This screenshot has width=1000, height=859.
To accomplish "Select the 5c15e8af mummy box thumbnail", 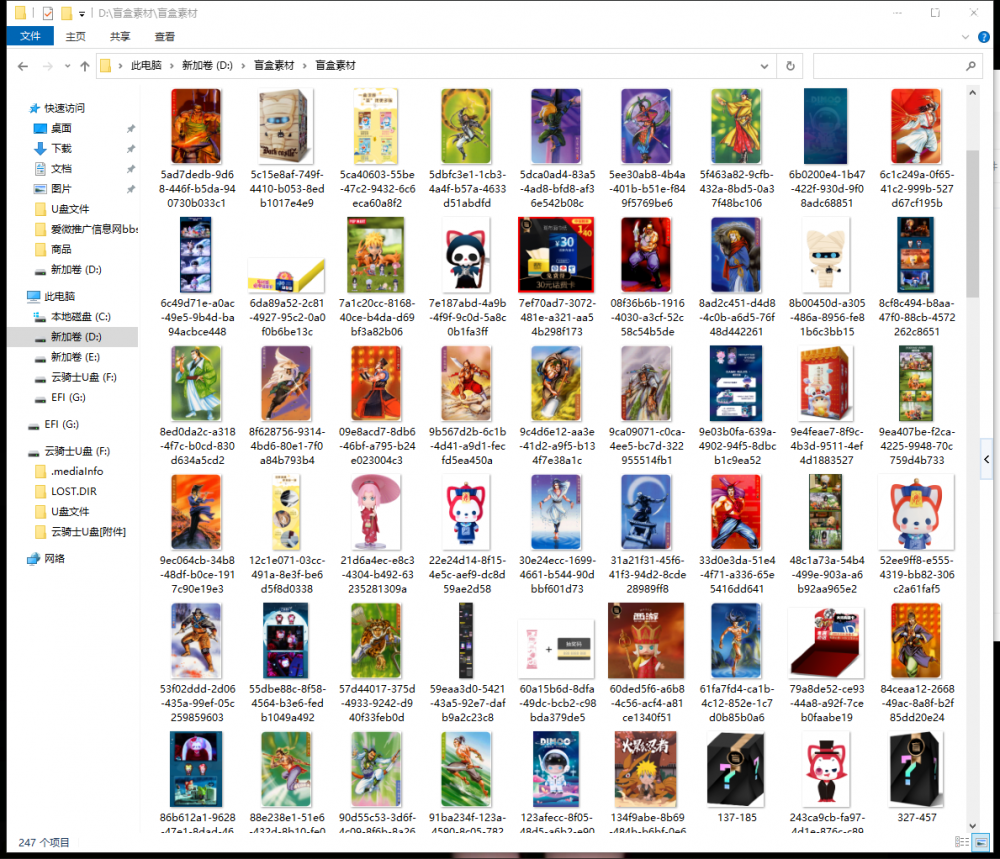I will click(286, 126).
